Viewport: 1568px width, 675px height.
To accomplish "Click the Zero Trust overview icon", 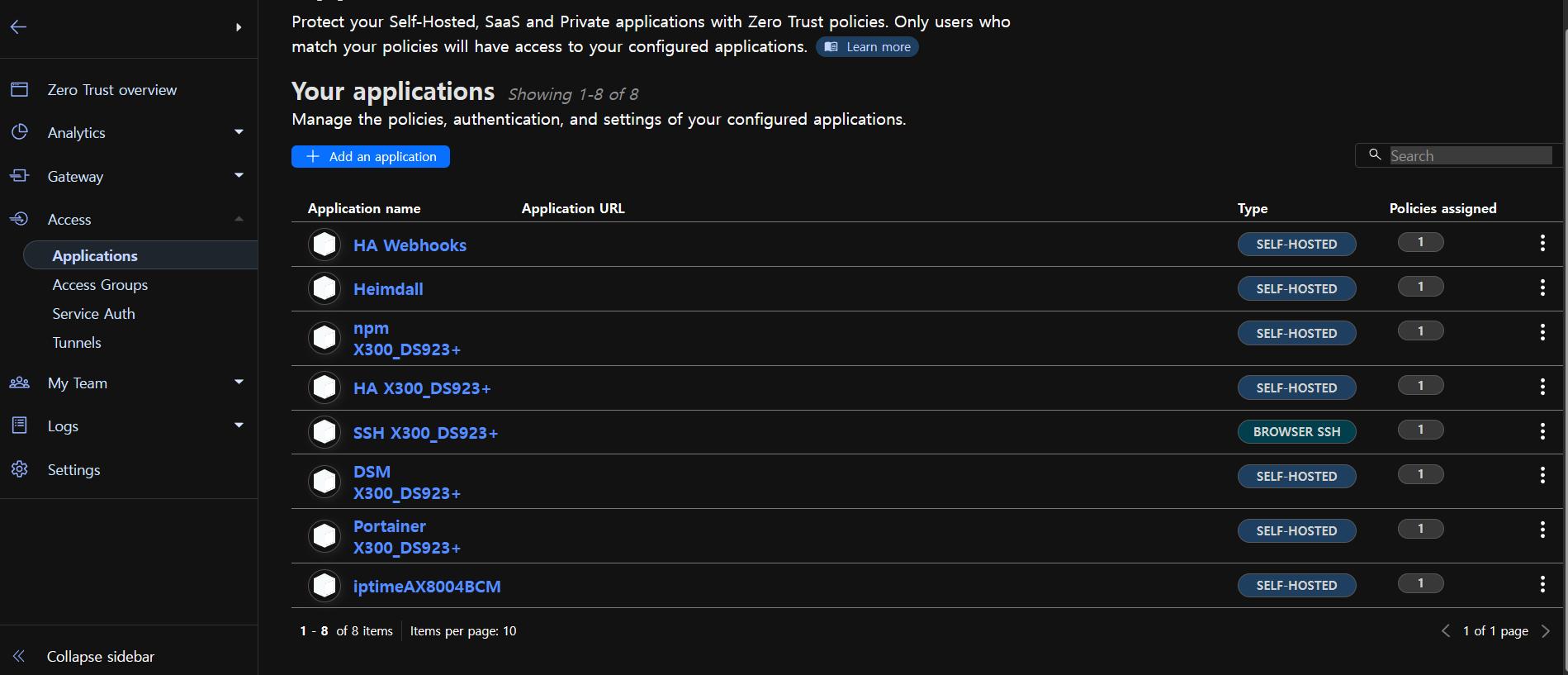I will click(x=20, y=89).
